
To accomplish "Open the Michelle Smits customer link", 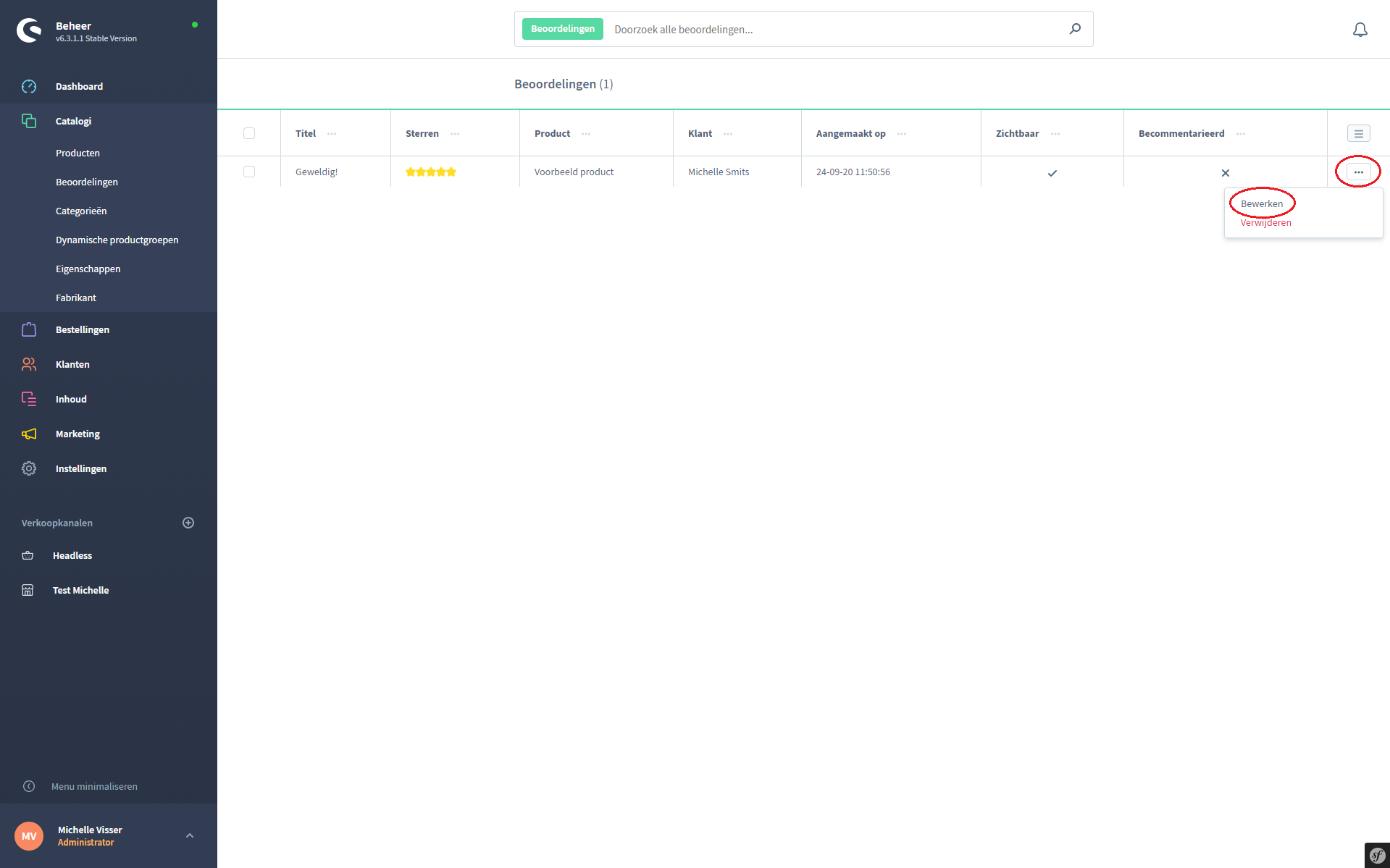I will (x=718, y=172).
